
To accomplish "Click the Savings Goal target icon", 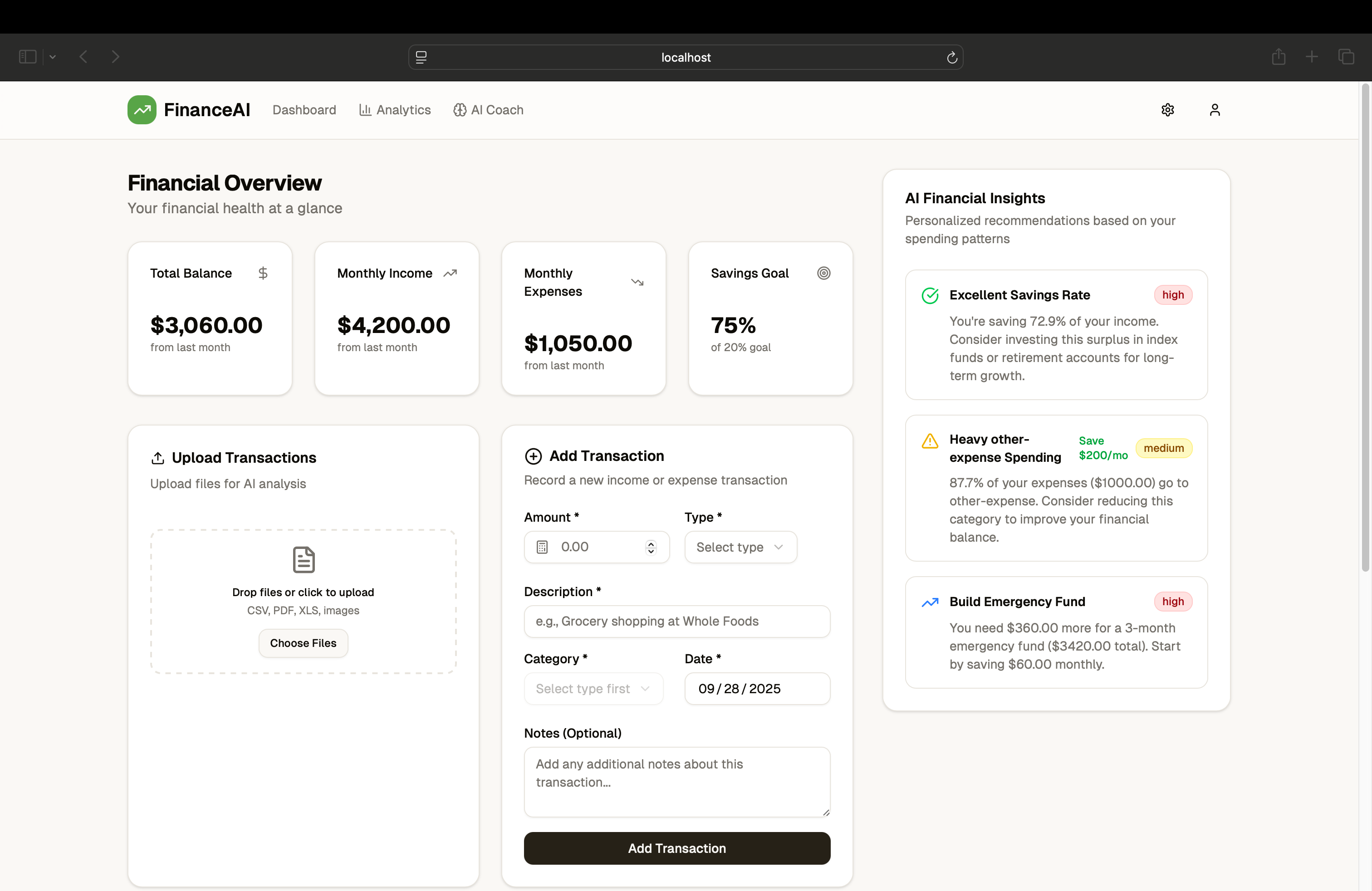I will pos(824,273).
